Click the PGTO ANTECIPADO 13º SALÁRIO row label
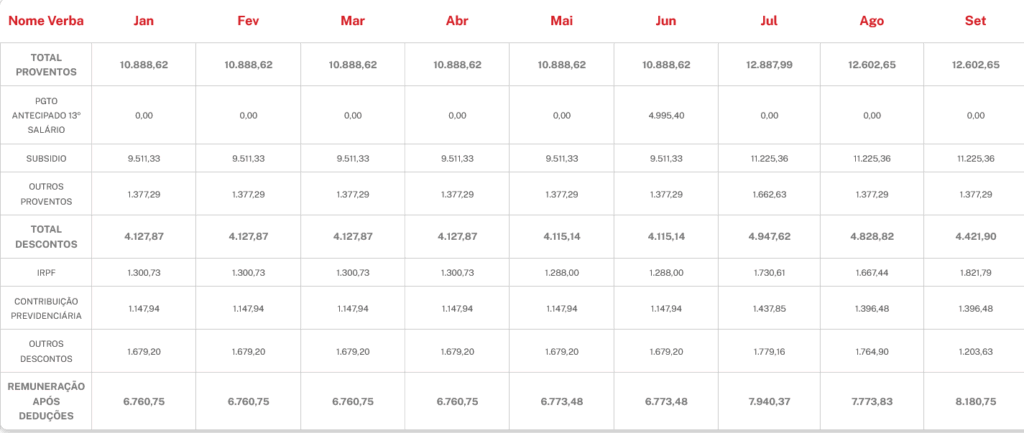Image resolution: width=1024 pixels, height=433 pixels. click(x=45, y=115)
